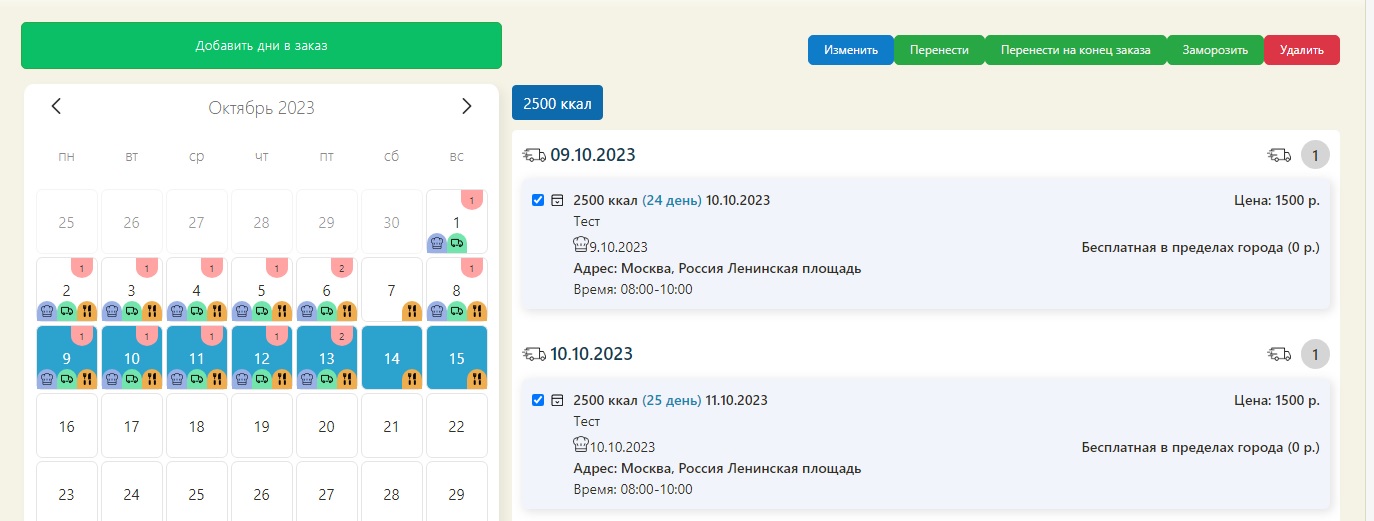Click Добавить дни в заказ button
This screenshot has width=1374, height=521.
261,45
